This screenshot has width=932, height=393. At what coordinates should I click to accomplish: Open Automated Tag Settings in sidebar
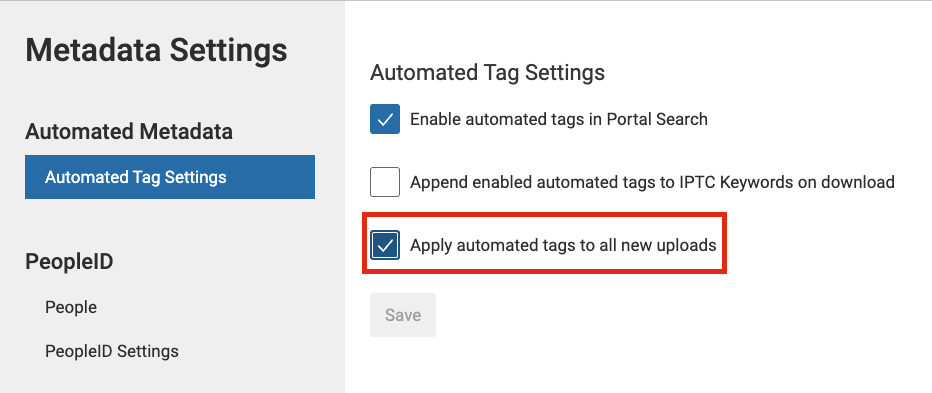tap(170, 177)
